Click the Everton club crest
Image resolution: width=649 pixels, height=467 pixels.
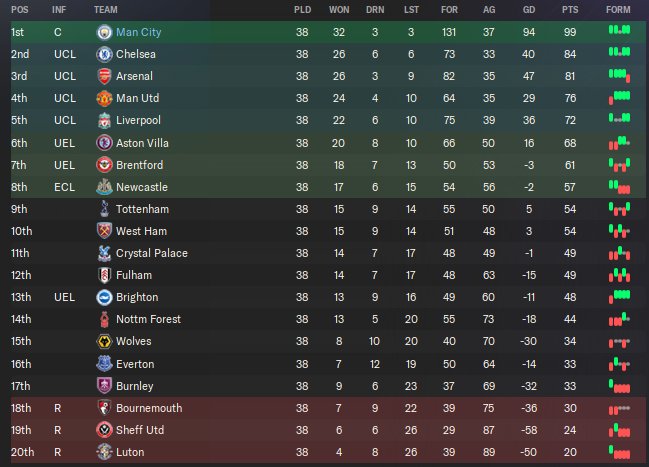coord(104,364)
